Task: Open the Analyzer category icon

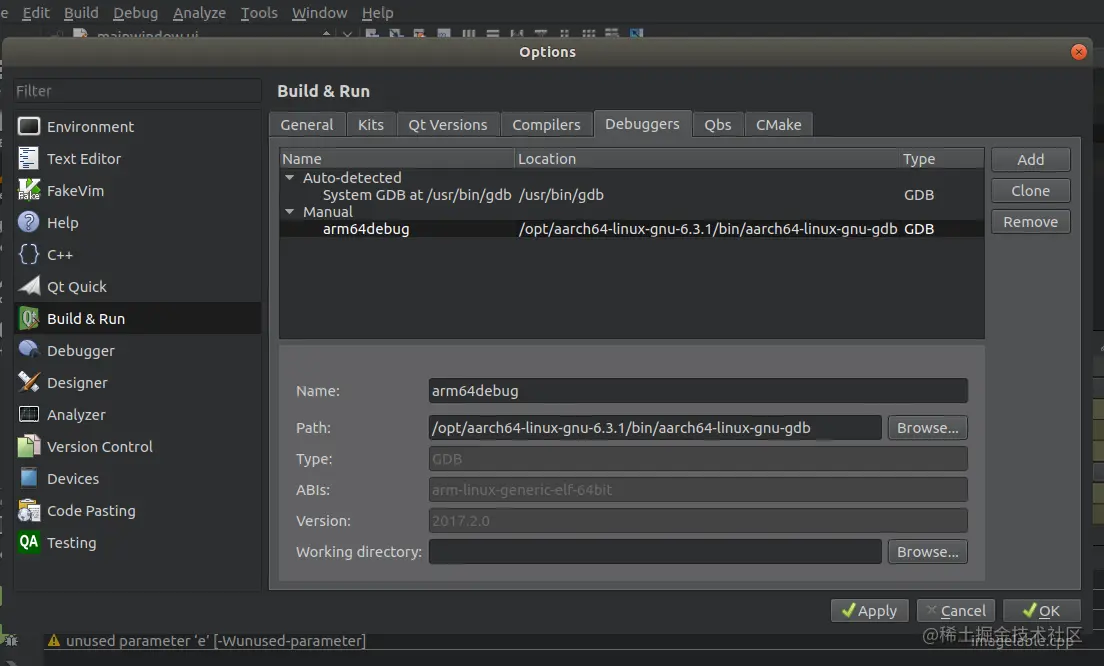Action: (29, 414)
